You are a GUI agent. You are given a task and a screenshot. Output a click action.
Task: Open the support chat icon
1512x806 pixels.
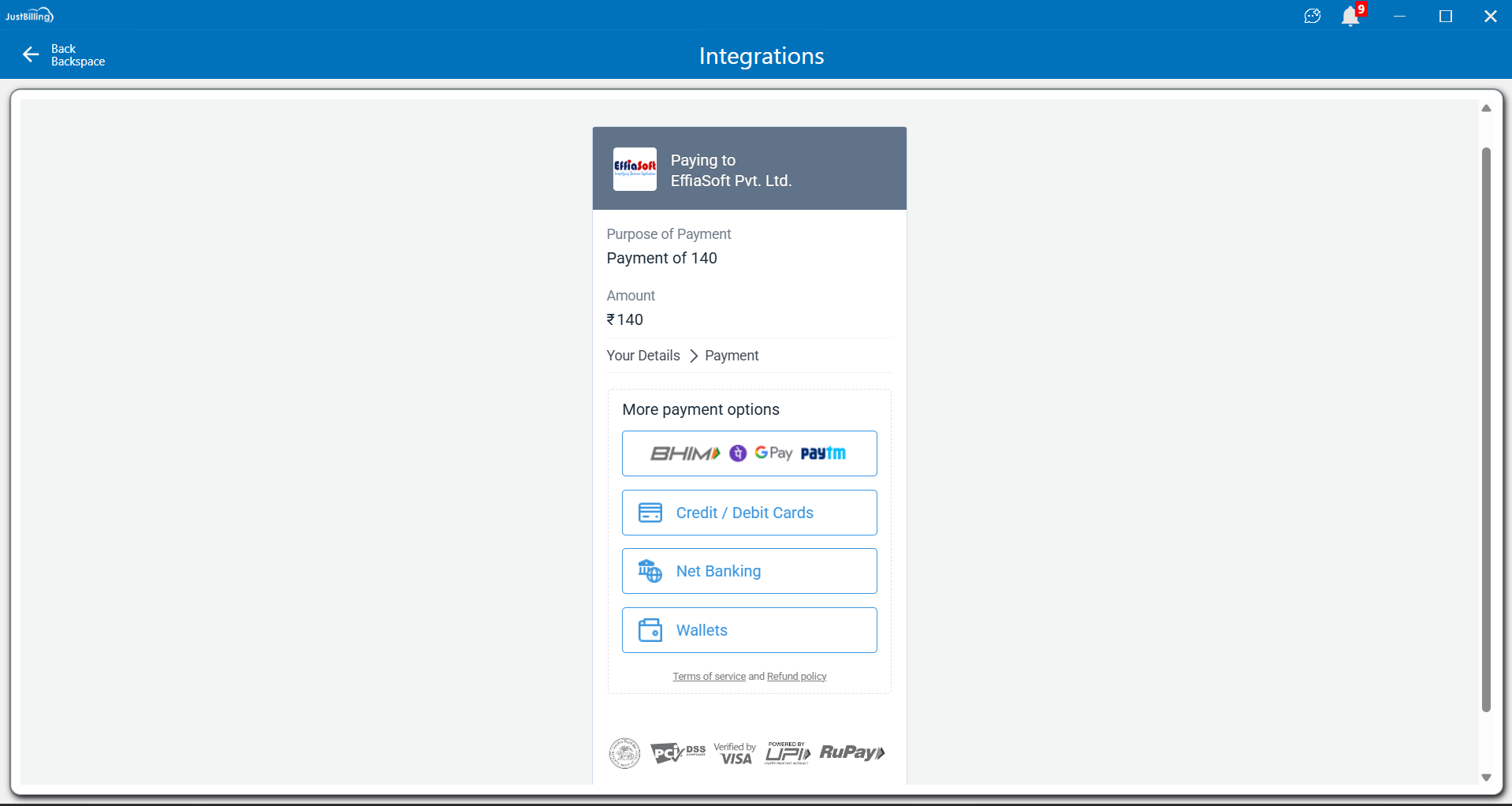[1312, 17]
